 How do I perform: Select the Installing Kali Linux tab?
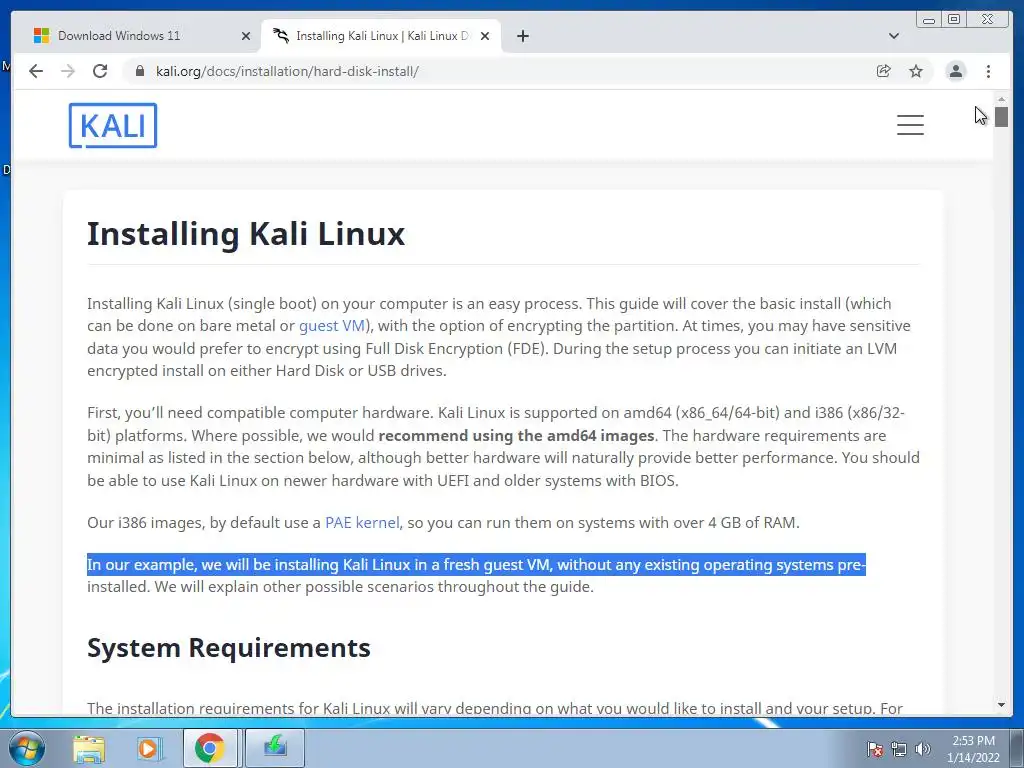(x=381, y=36)
